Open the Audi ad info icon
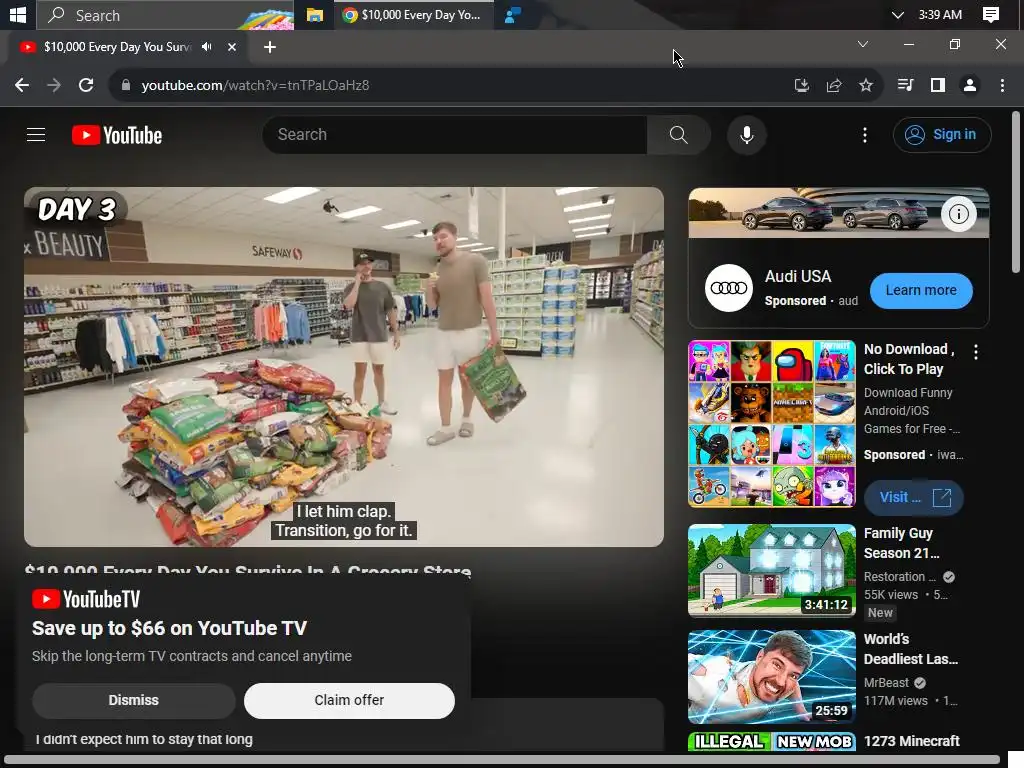Viewport: 1024px width, 768px height. click(x=958, y=214)
